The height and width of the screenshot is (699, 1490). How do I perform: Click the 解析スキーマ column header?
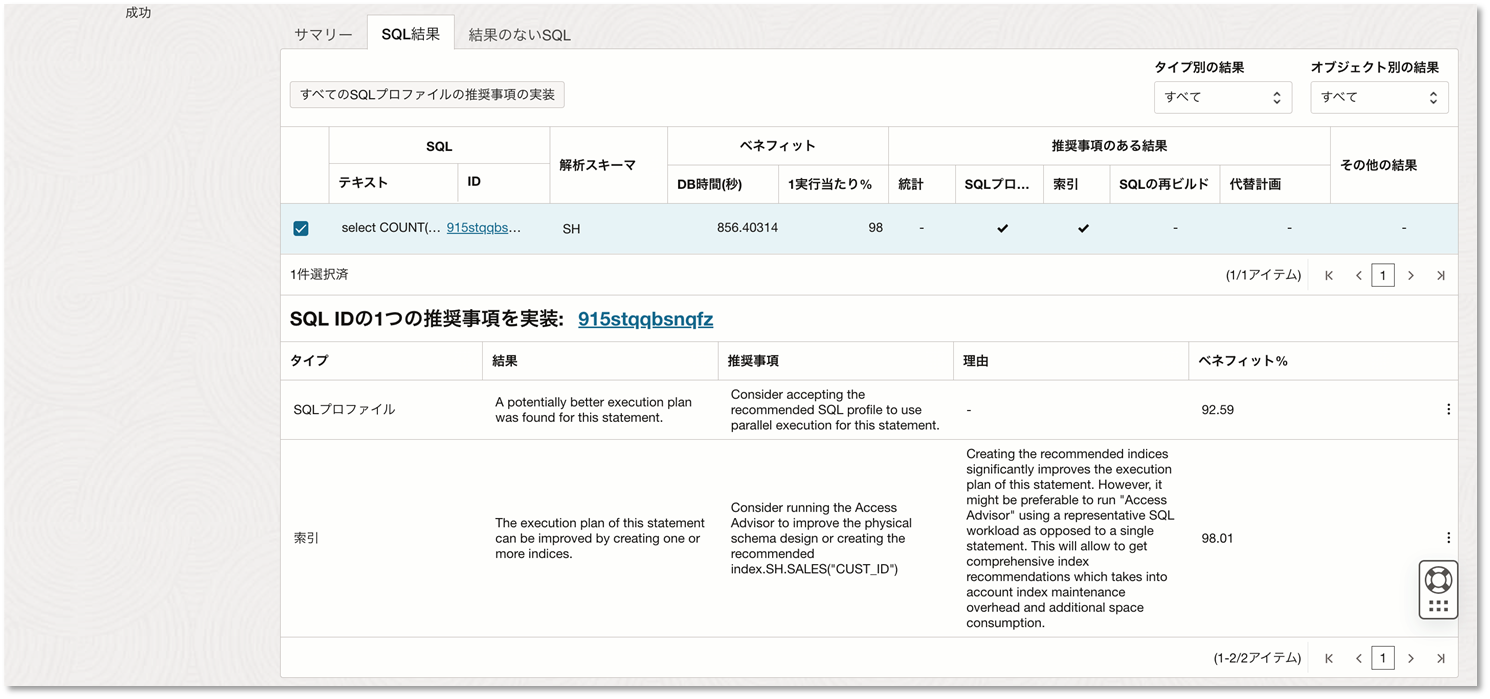(x=597, y=165)
